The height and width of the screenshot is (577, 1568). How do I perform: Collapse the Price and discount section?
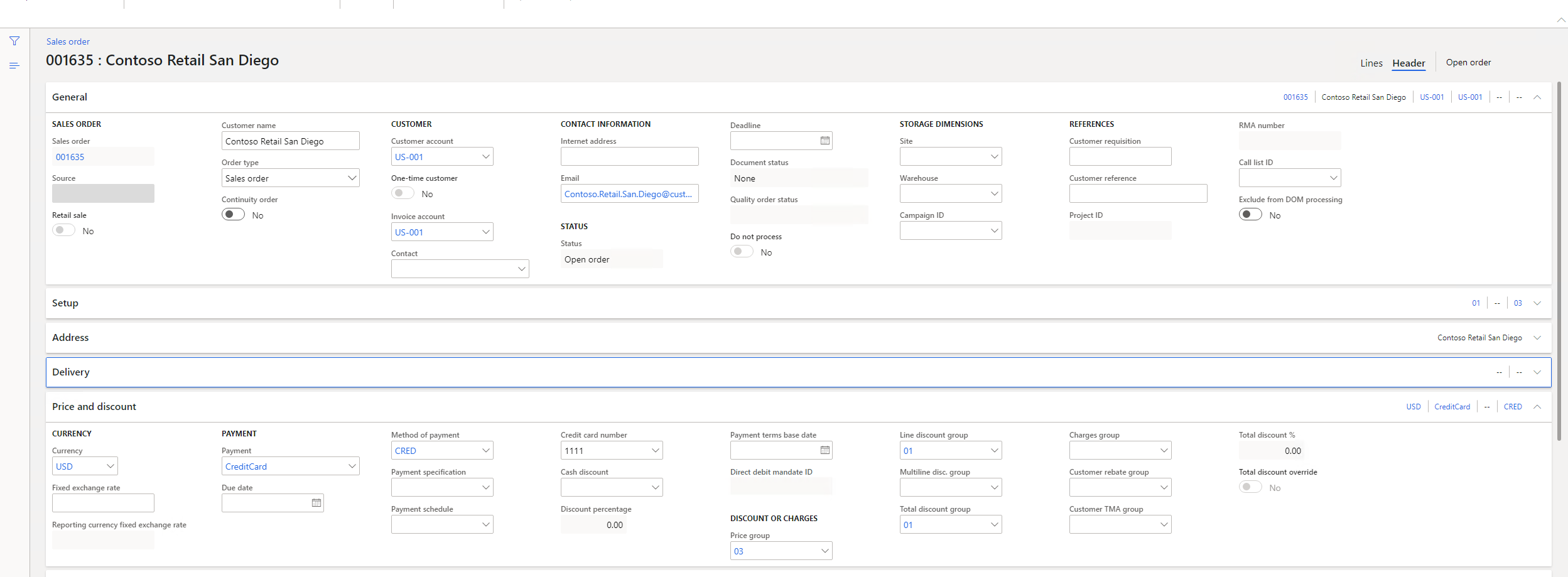[x=1537, y=407]
